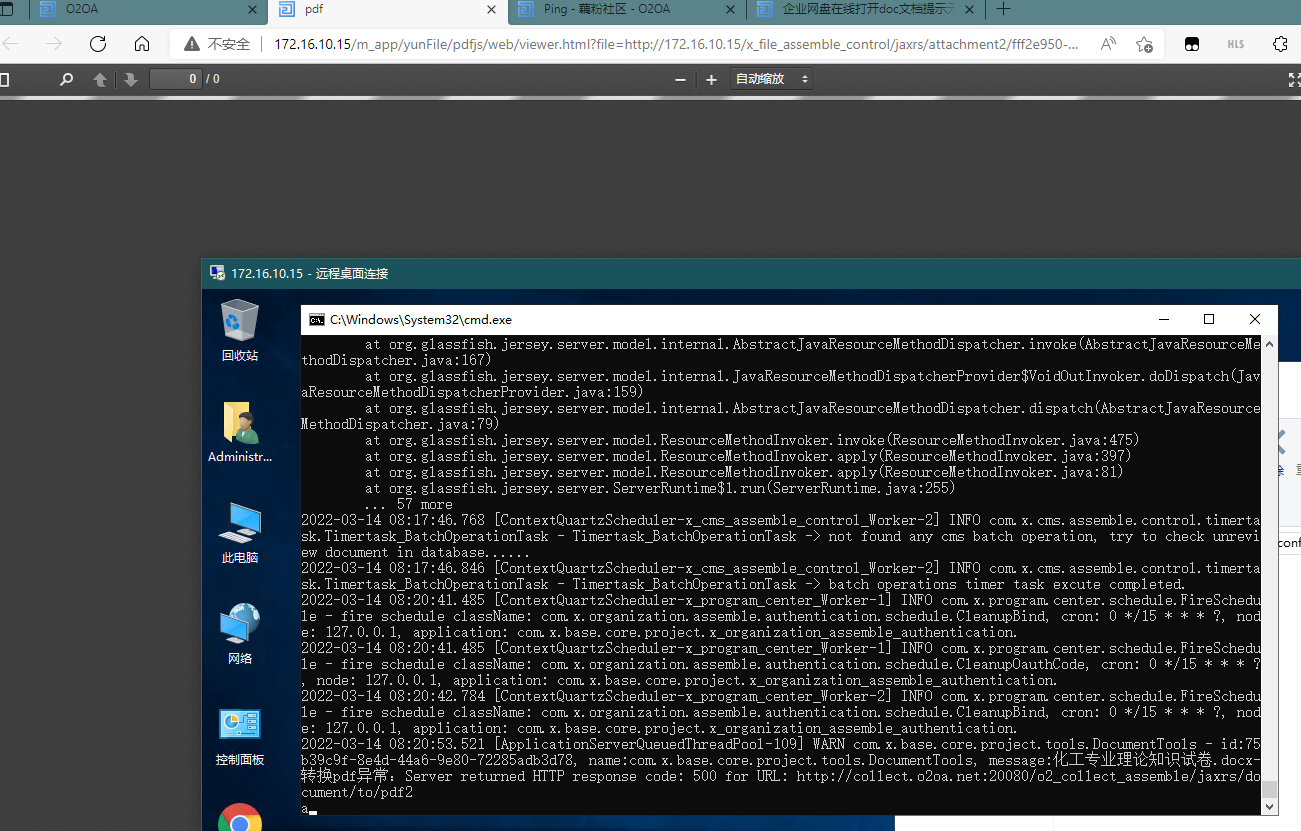This screenshot has height=831, width=1301.
Task: Toggle the PDF viewer sidebar
Action: click(4, 79)
